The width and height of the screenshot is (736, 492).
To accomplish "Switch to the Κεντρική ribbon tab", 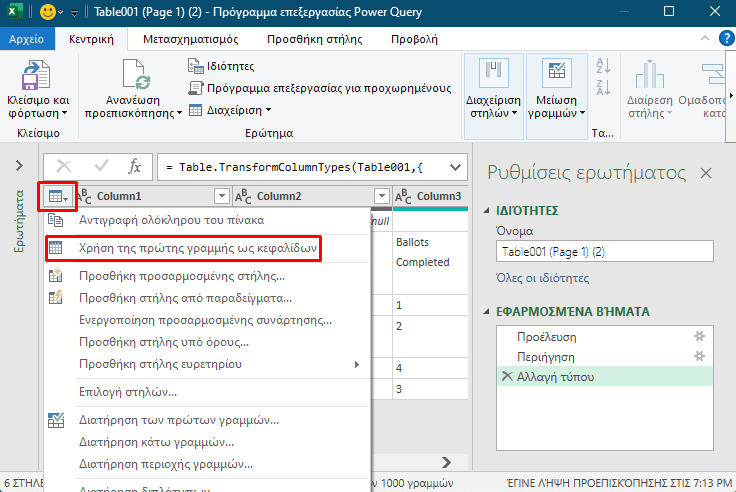I will point(92,39).
